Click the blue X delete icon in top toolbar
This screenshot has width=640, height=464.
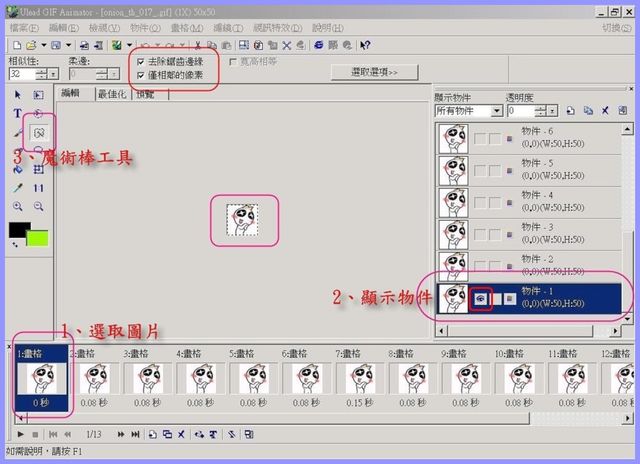click(x=287, y=45)
